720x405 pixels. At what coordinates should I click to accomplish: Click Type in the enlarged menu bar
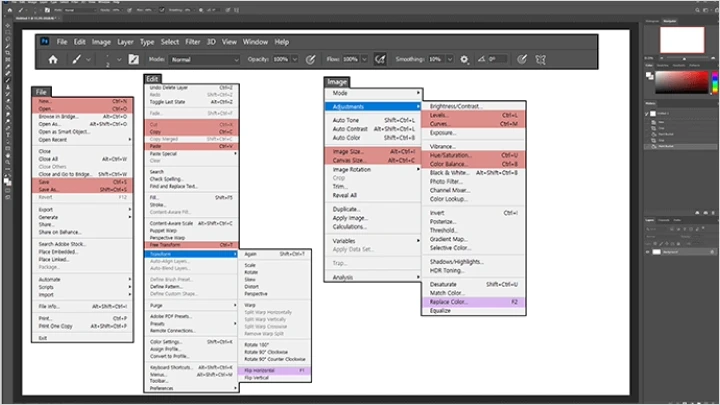coord(147,42)
